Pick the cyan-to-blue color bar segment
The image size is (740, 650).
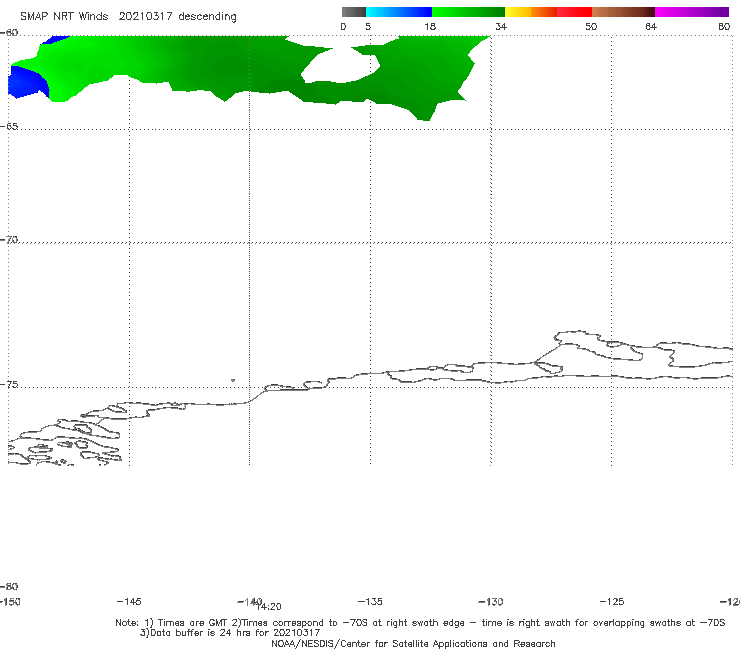tap(399, 12)
